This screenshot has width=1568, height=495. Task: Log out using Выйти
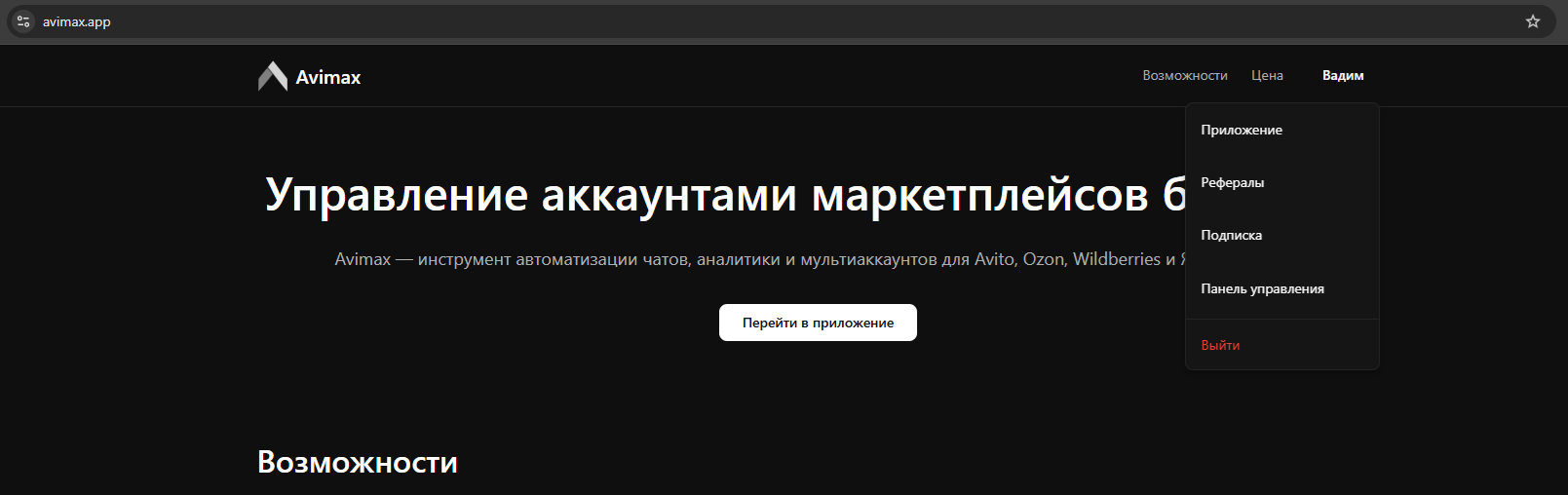pos(1282,345)
